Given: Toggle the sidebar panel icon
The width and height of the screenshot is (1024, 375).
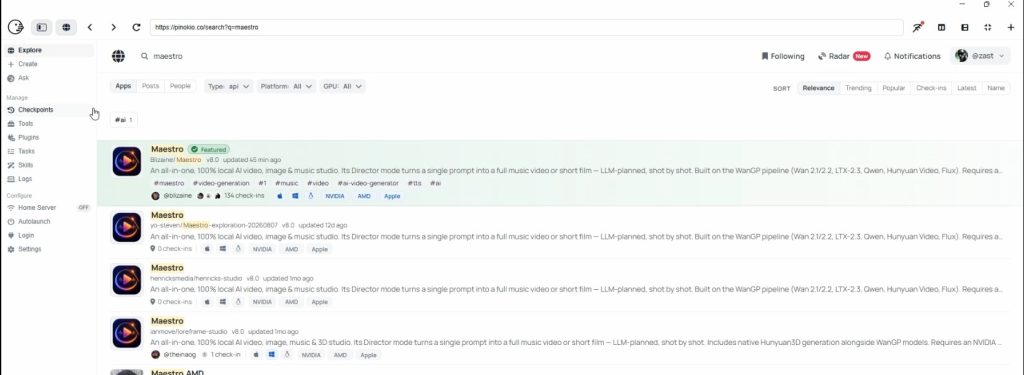Looking at the screenshot, I should pyautogui.click(x=42, y=27).
